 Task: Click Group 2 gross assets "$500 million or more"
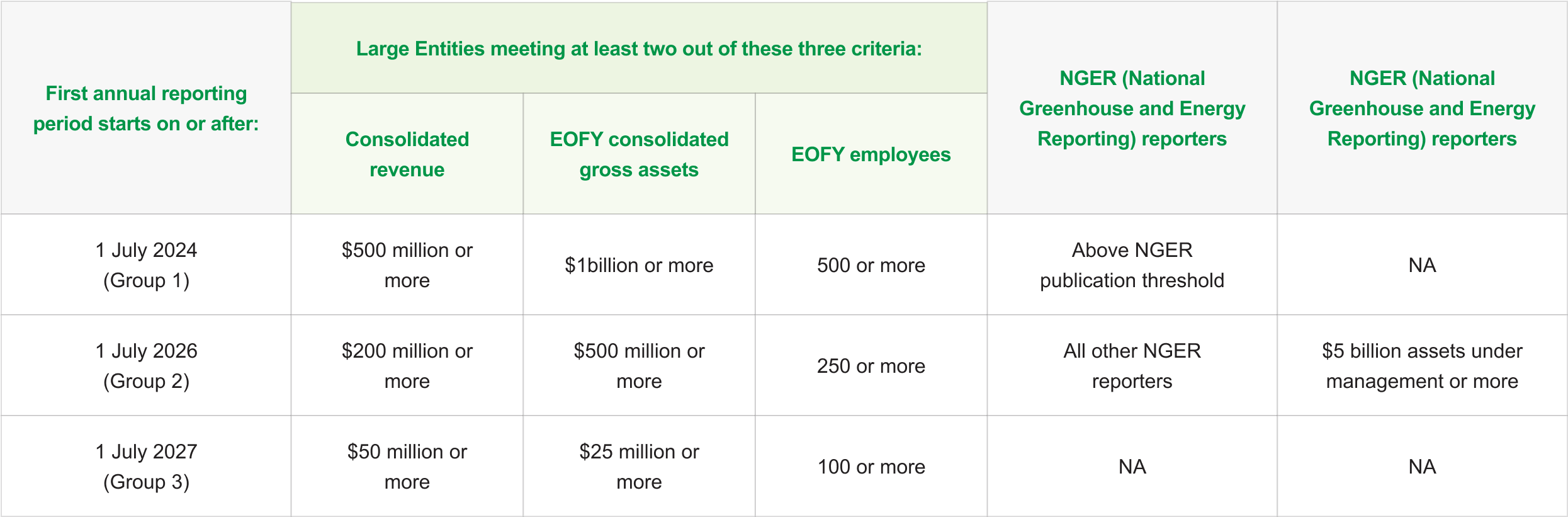pos(639,366)
